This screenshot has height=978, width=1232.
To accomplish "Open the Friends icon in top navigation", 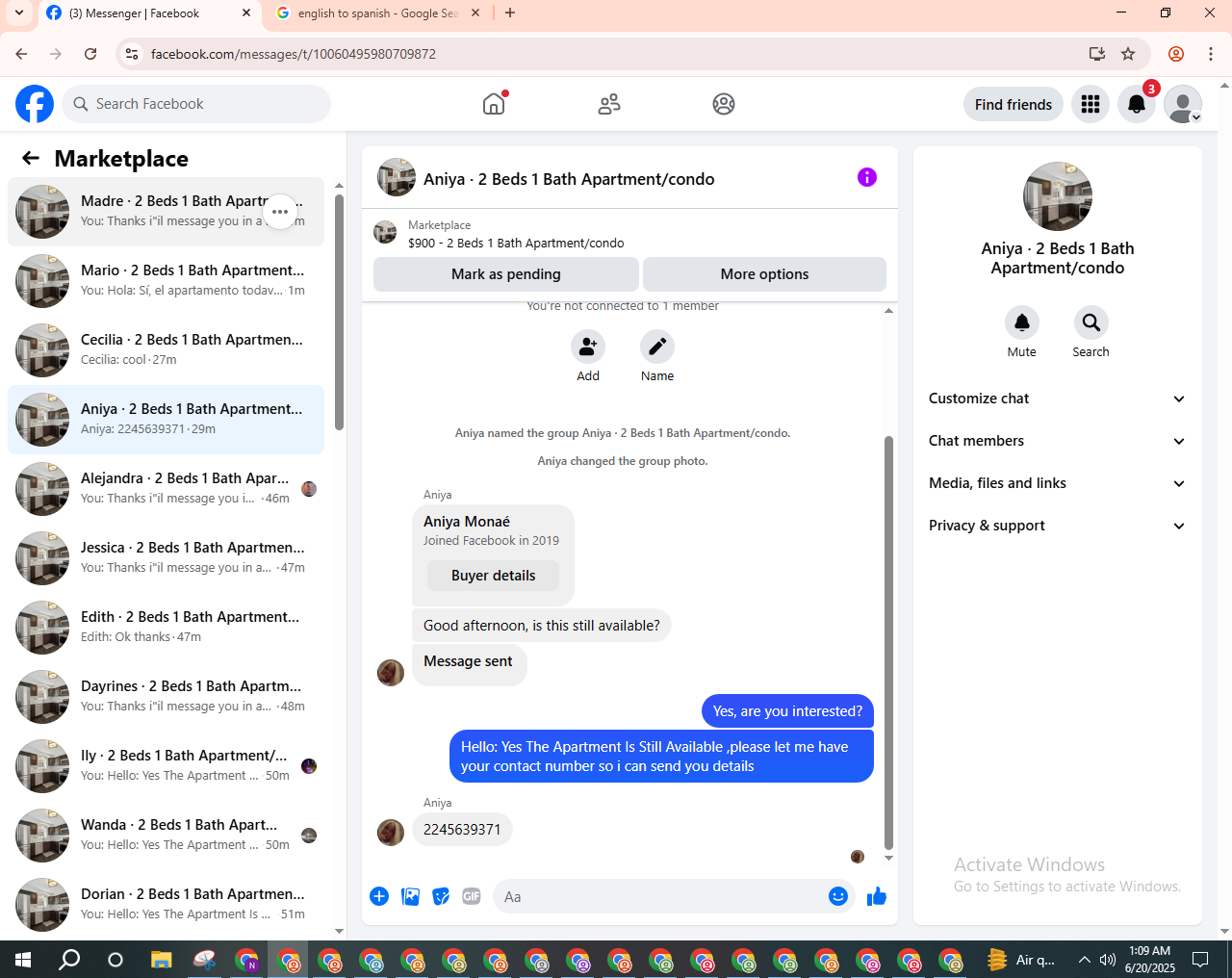I will coord(609,104).
